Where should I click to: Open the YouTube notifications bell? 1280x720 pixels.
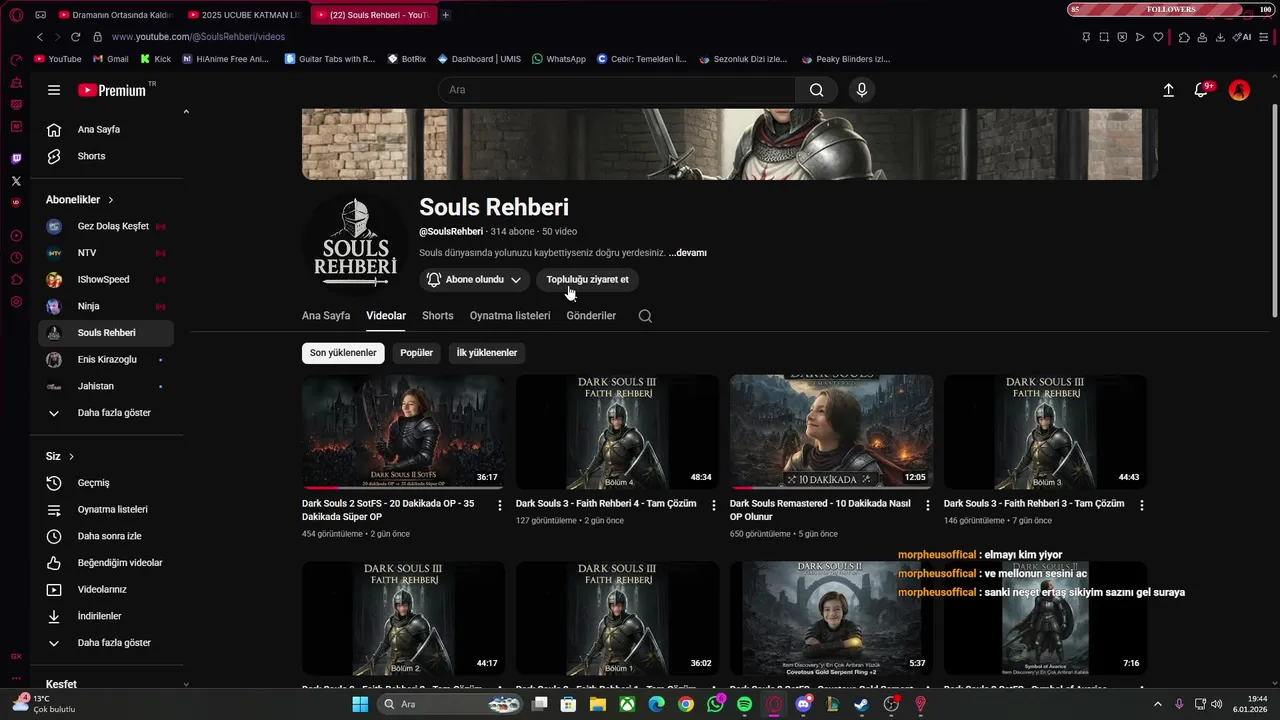point(1202,90)
